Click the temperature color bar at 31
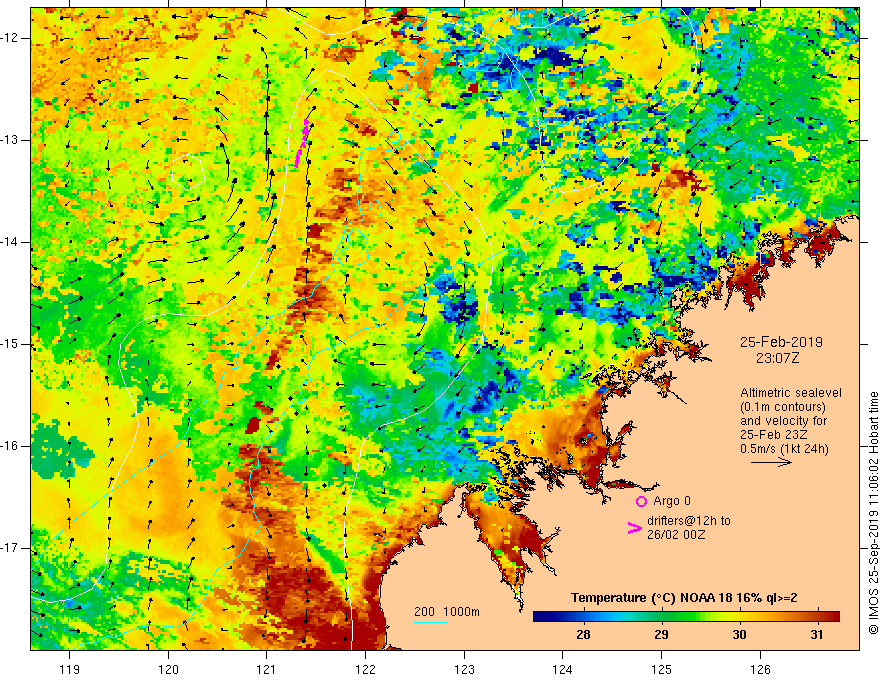This screenshot has width=880, height=680. tap(817, 617)
